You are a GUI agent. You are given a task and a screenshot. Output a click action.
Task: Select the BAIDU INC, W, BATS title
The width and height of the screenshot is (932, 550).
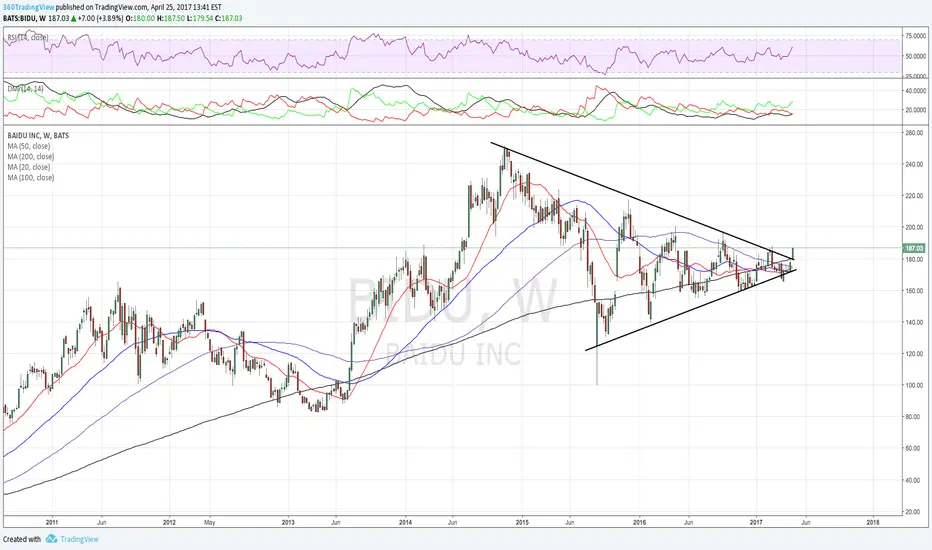pos(38,136)
